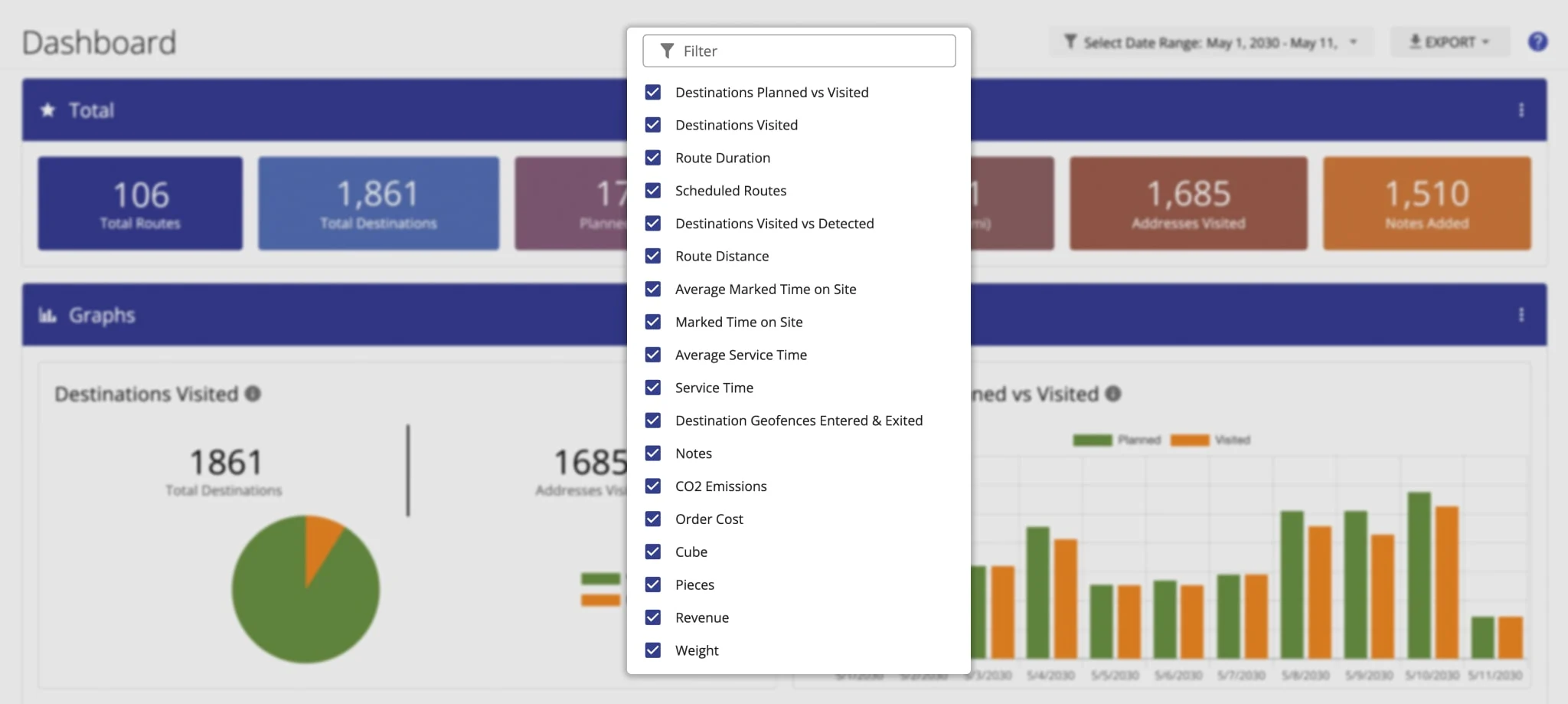Click the Filter input field

click(799, 51)
